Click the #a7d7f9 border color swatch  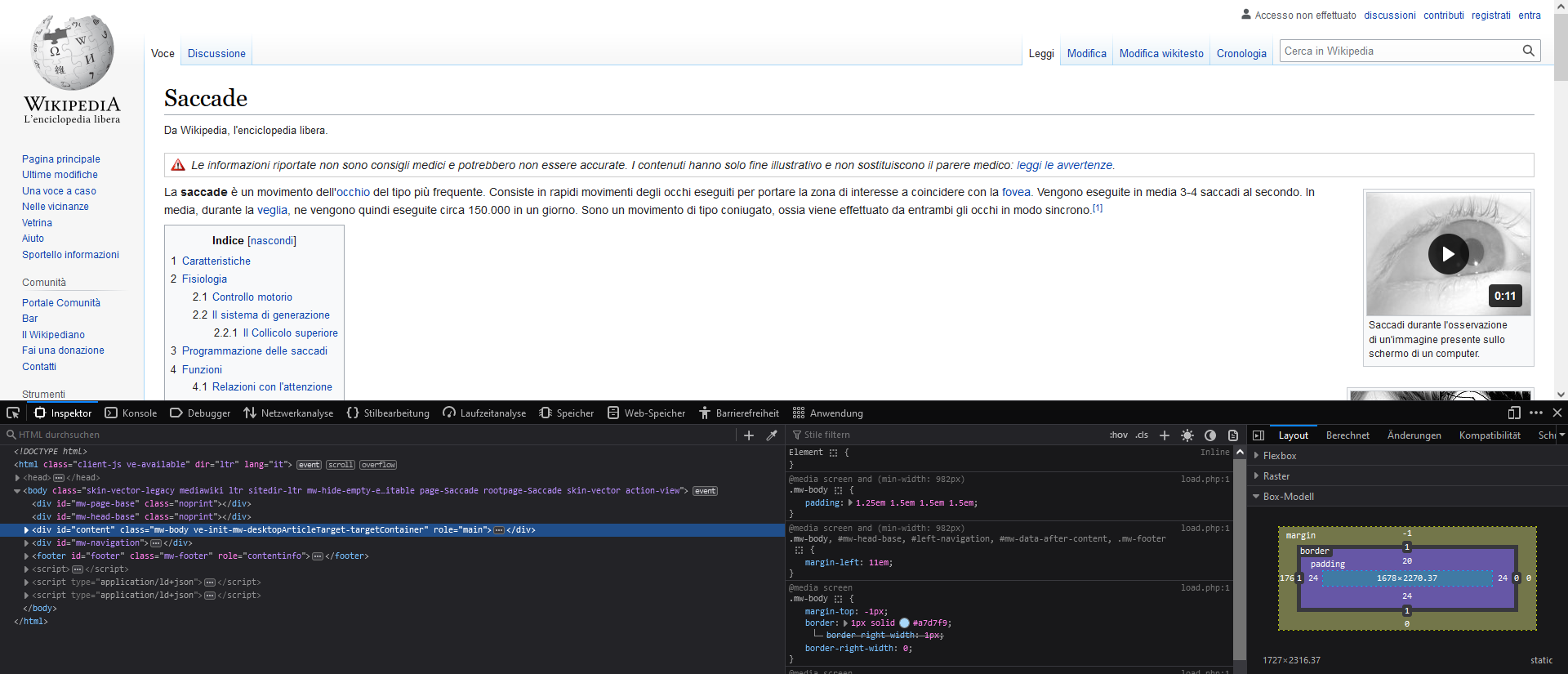[904, 623]
